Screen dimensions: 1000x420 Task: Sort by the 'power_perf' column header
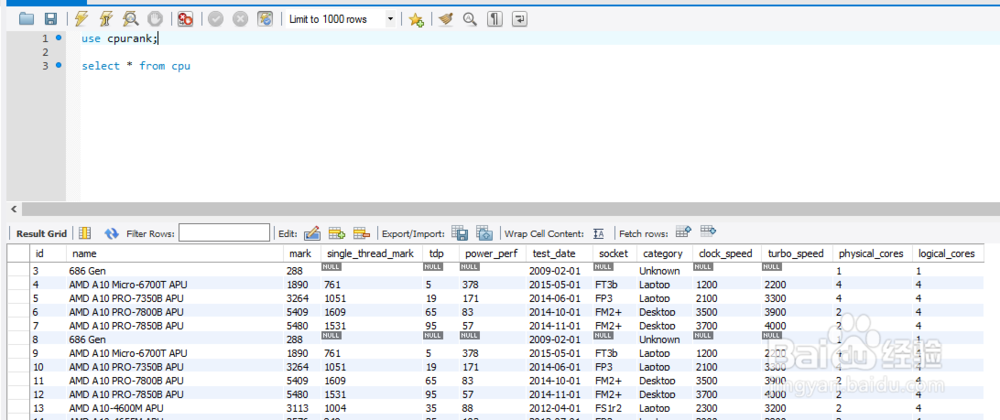pos(492,253)
